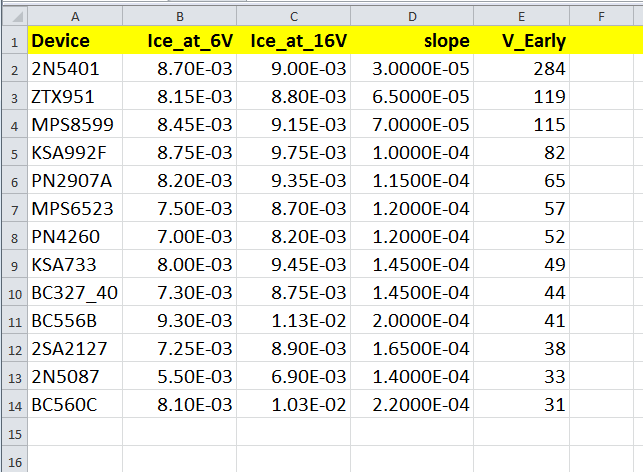The image size is (643, 472).
Task: Click Ice_at_6V value 5.50E-03
Action: tap(180, 376)
